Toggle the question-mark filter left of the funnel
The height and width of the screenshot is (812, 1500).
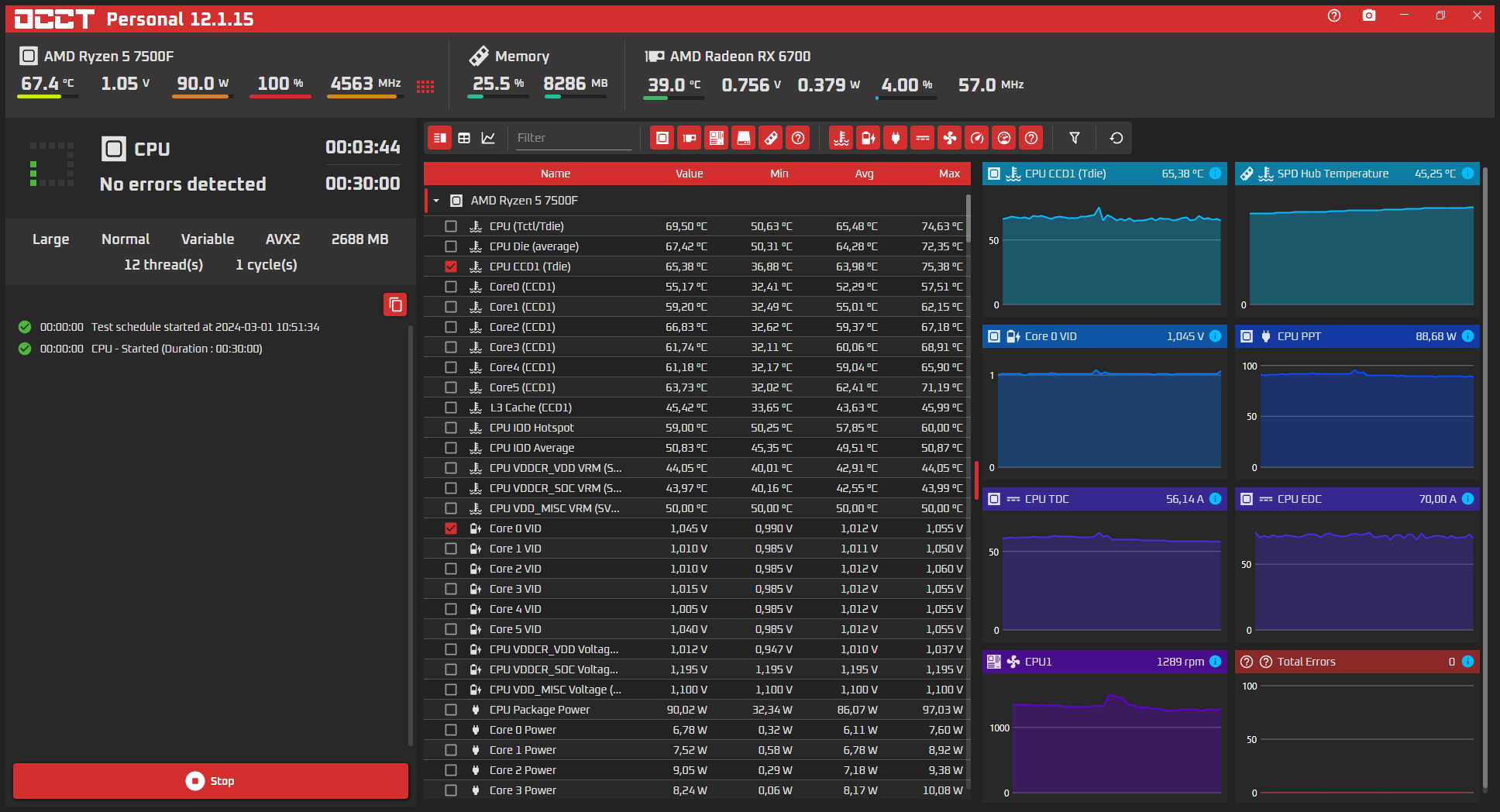coord(1031,138)
